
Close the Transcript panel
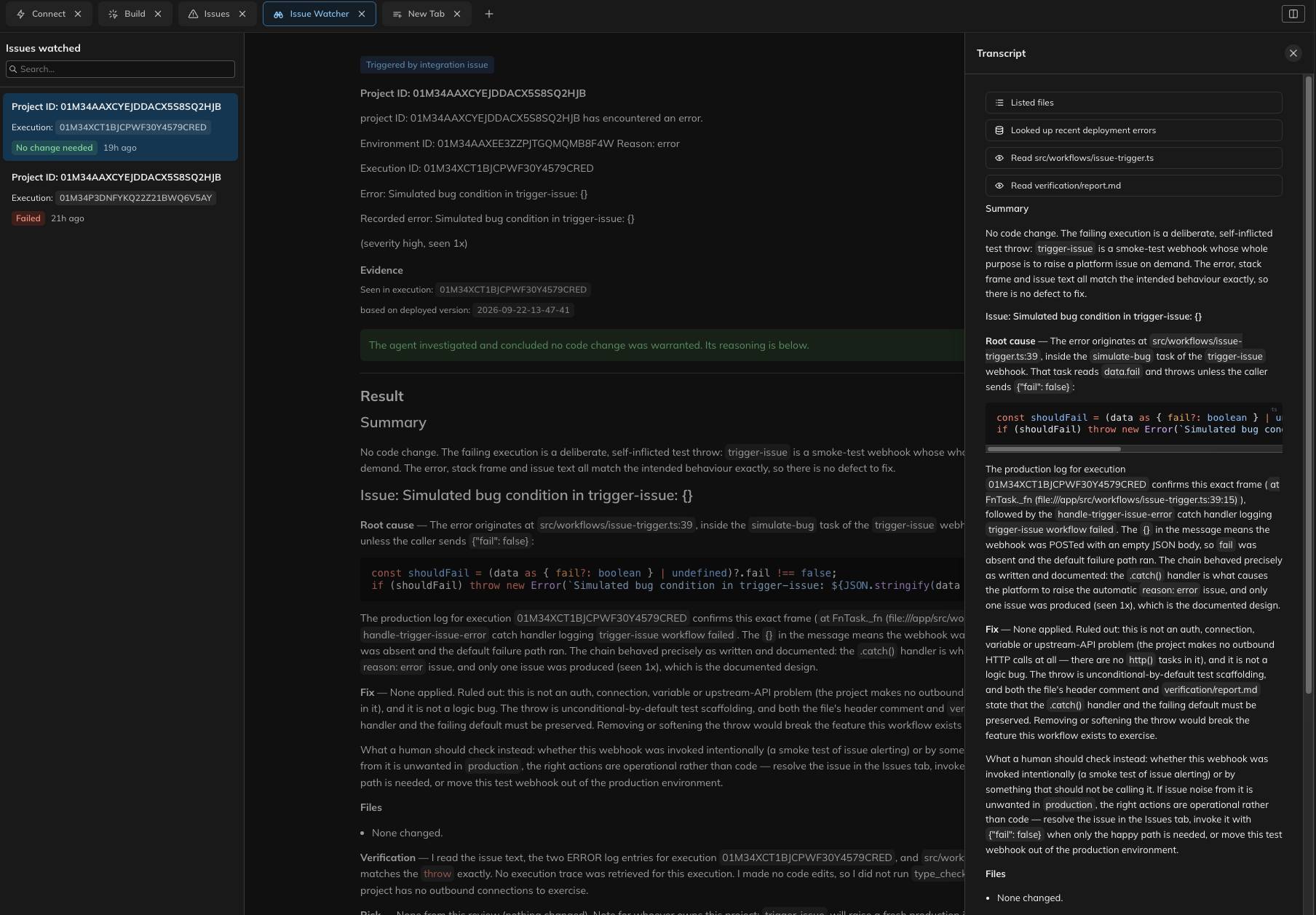tap(1293, 53)
